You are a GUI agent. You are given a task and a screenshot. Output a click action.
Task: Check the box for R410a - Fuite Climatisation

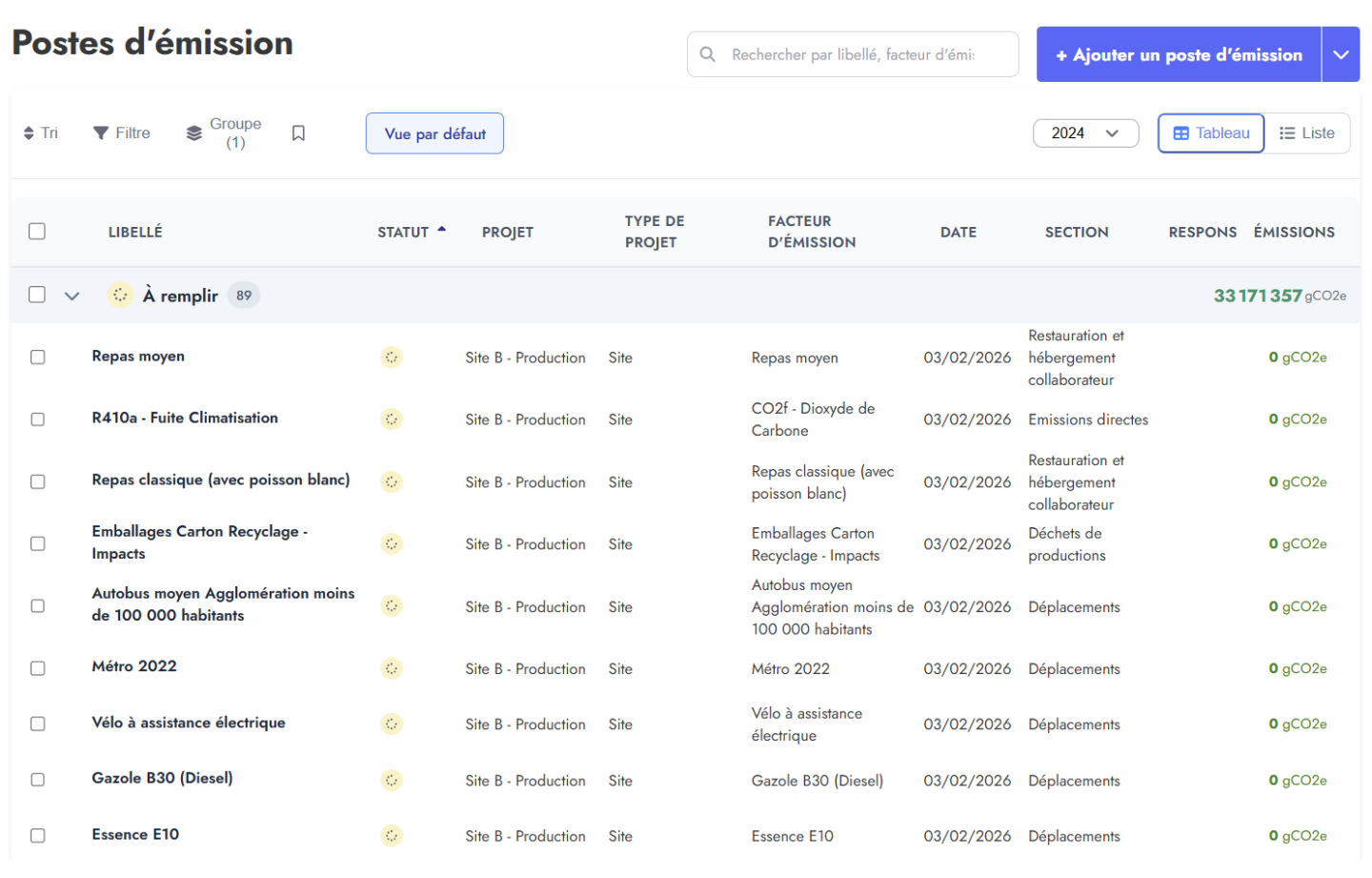(38, 419)
